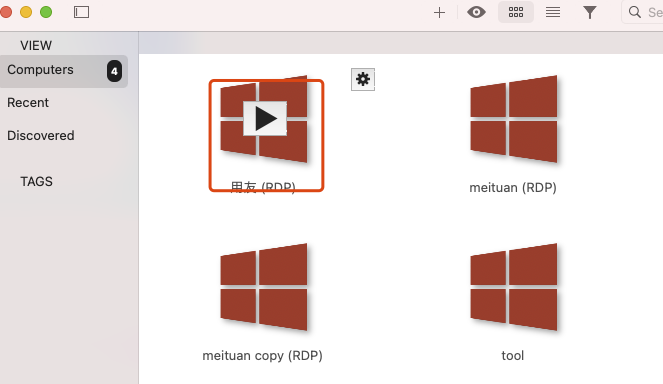The width and height of the screenshot is (663, 384).
Task: Open the filter funnel icon
Action: click(x=589, y=12)
